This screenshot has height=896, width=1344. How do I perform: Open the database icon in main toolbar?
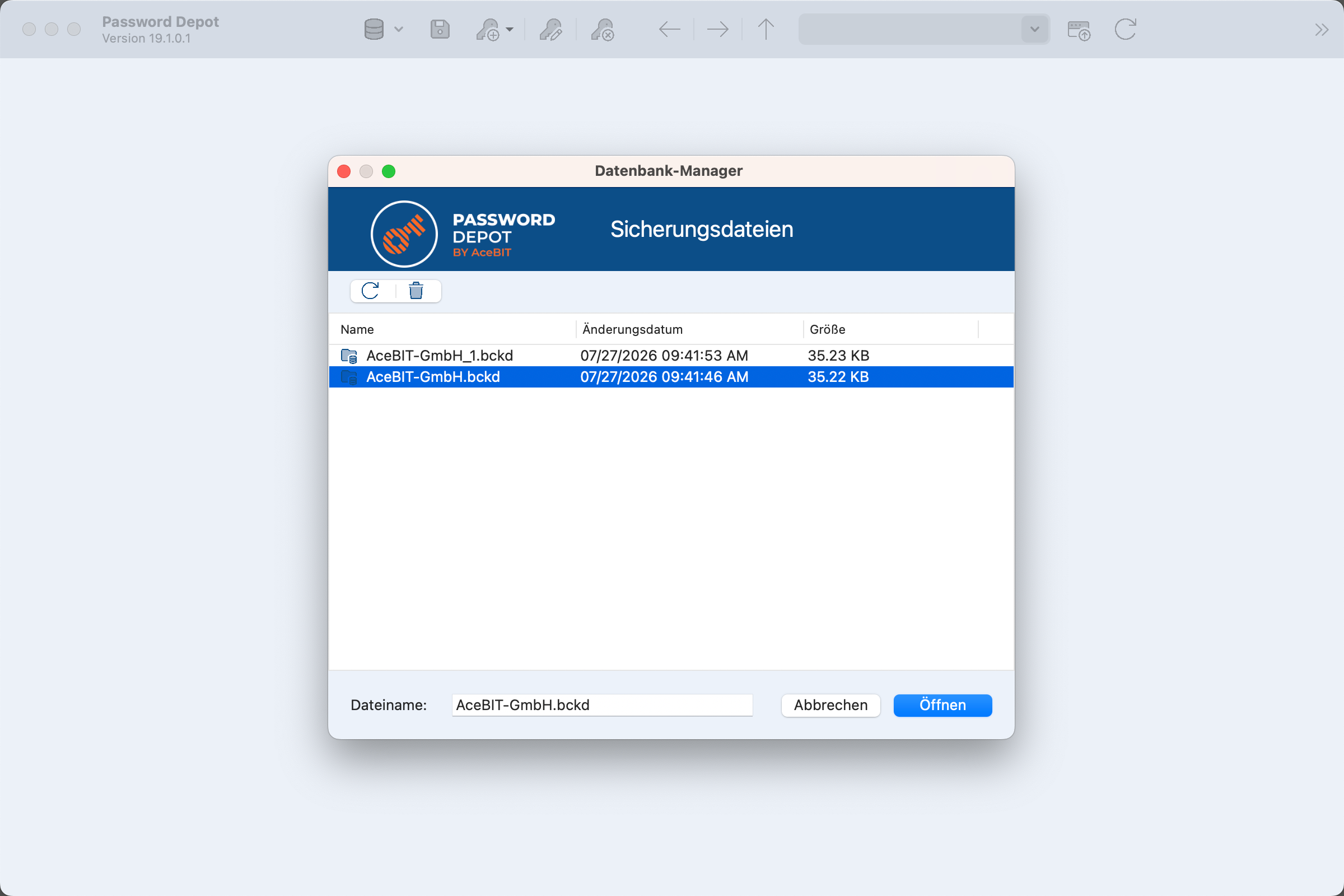[374, 29]
